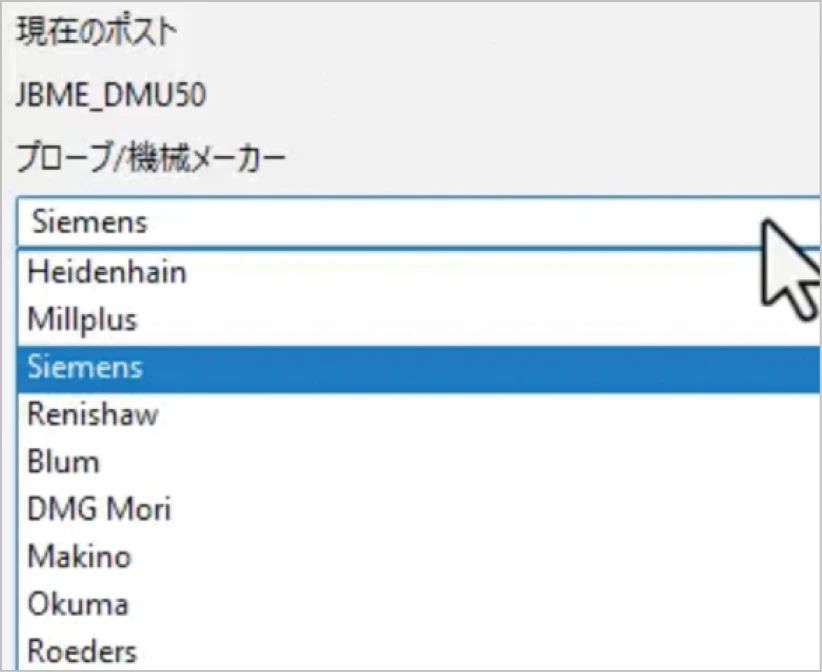Switch the selection to Renishaw

pyautogui.click(x=92, y=414)
